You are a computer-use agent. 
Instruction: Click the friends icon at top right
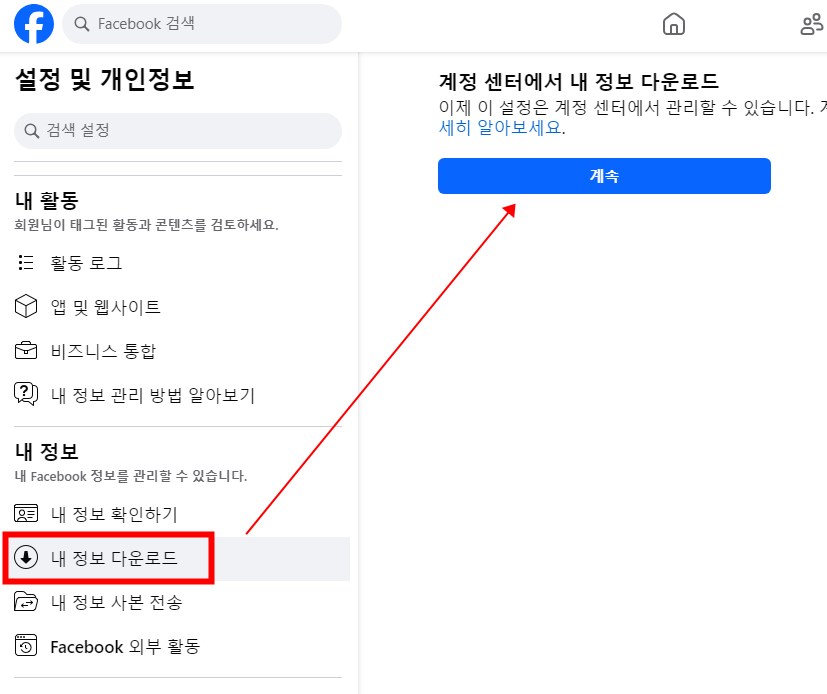(x=811, y=24)
